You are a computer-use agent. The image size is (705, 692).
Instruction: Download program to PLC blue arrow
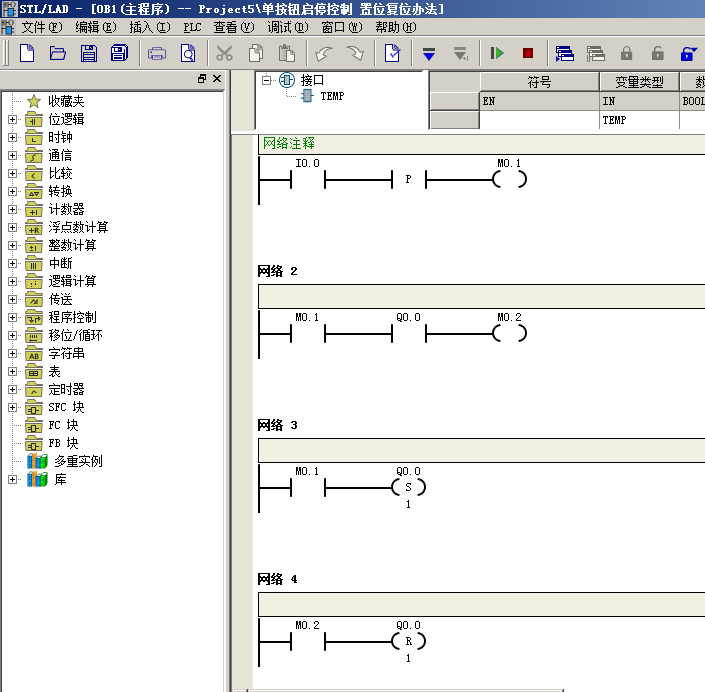pos(429,54)
